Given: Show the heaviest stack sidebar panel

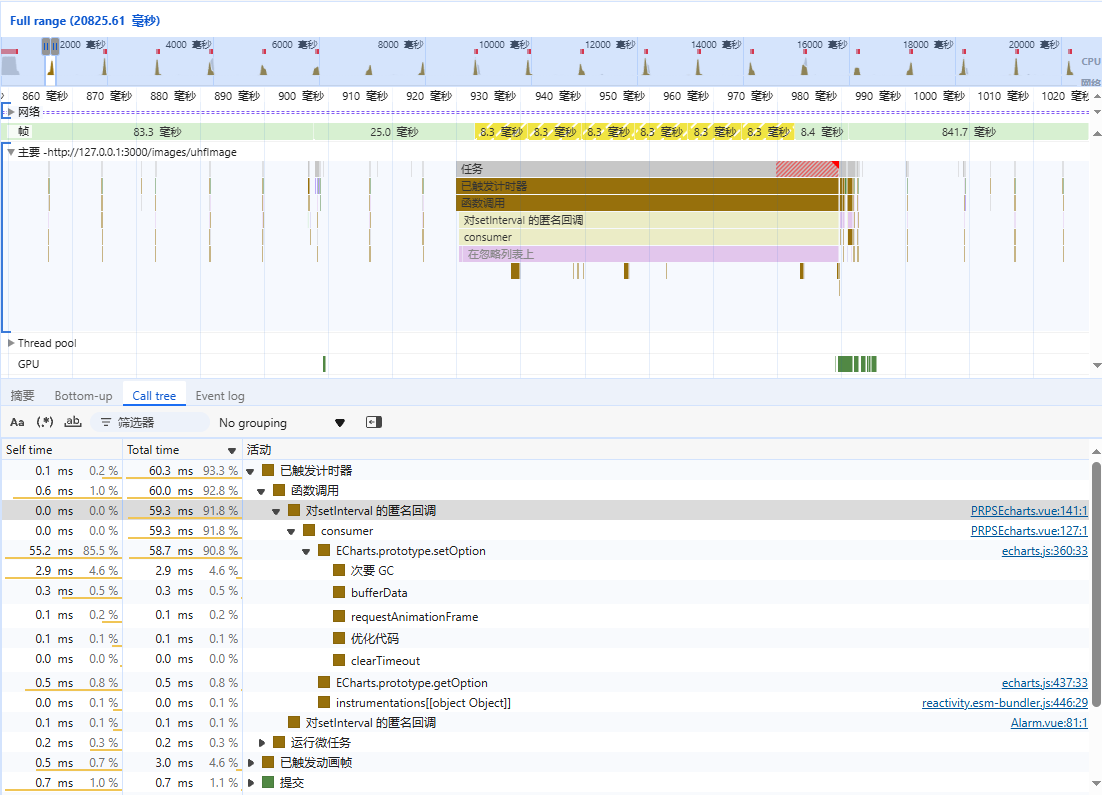Looking at the screenshot, I should (x=374, y=422).
